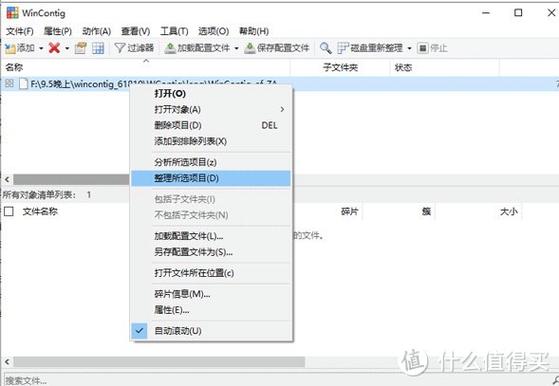Click the 状态 column header
This screenshot has width=559, height=386.
coord(445,67)
